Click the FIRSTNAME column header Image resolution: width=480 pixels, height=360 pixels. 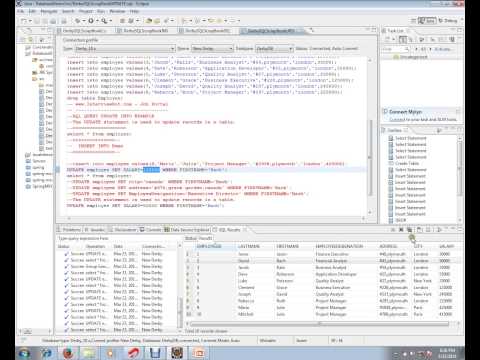point(288,246)
